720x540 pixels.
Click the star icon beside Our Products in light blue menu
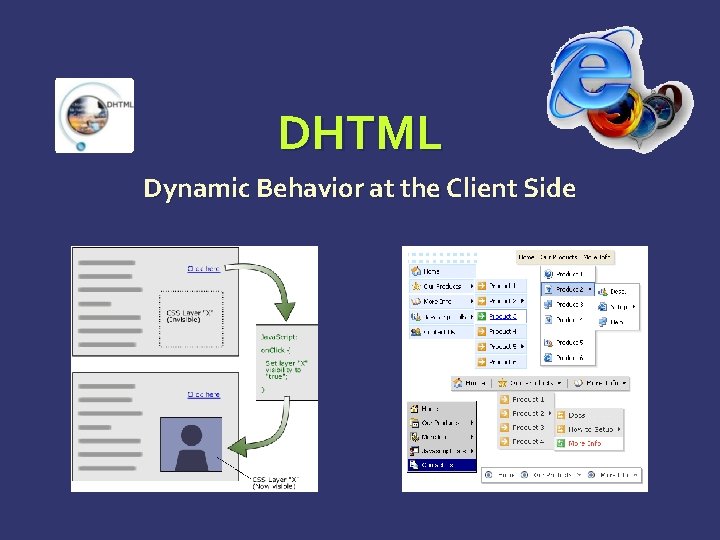(416, 286)
